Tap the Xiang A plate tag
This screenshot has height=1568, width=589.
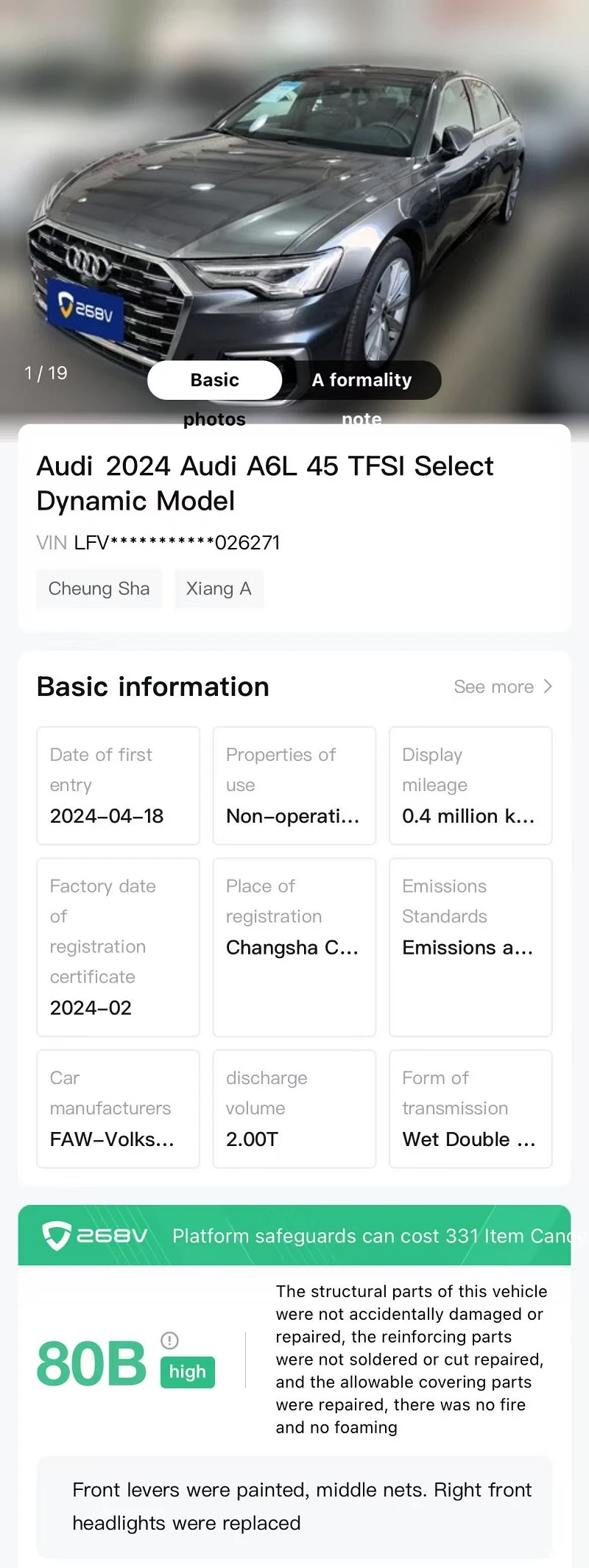pos(219,588)
